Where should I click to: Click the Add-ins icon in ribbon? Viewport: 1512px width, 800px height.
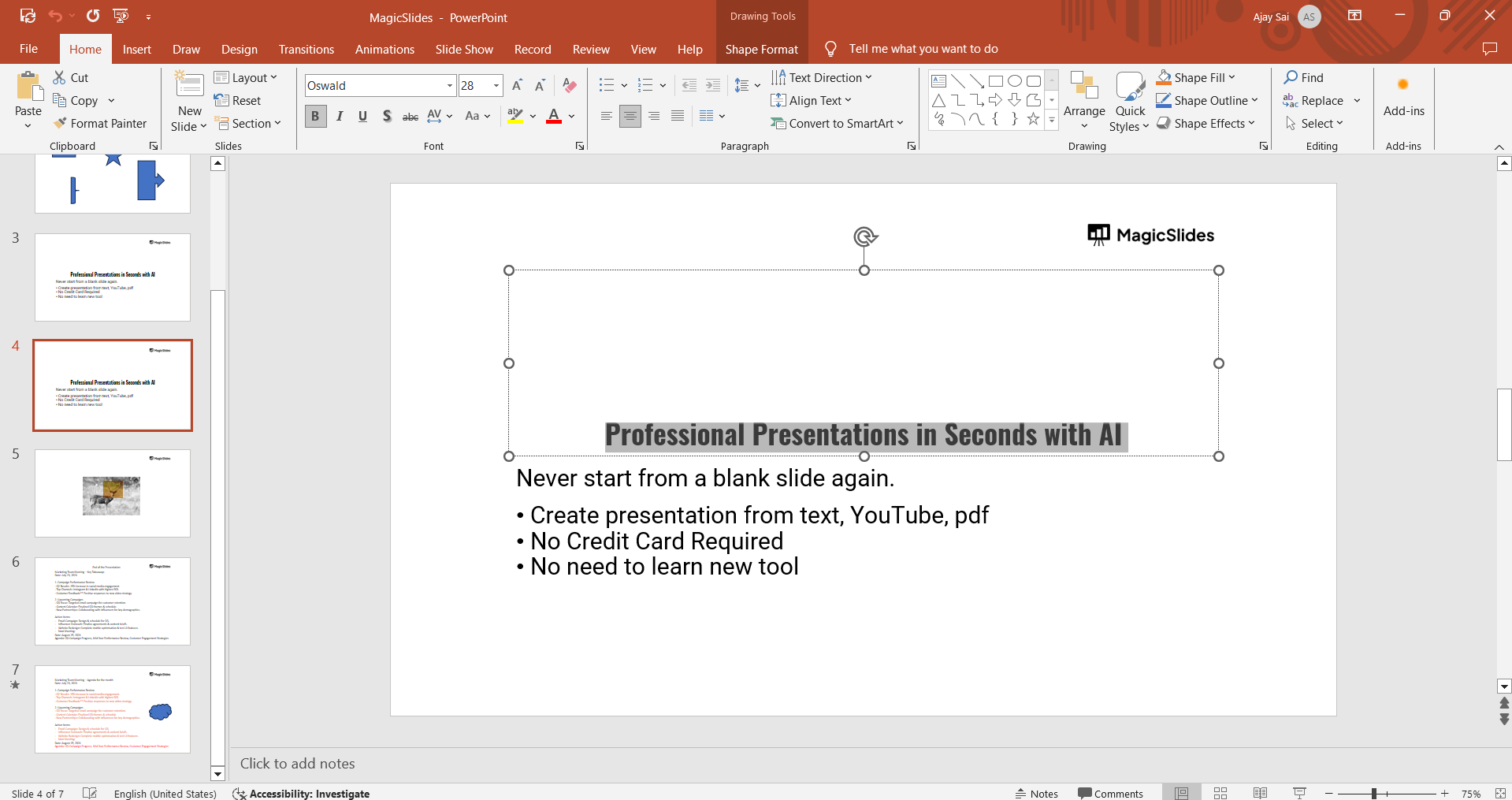tap(1403, 96)
